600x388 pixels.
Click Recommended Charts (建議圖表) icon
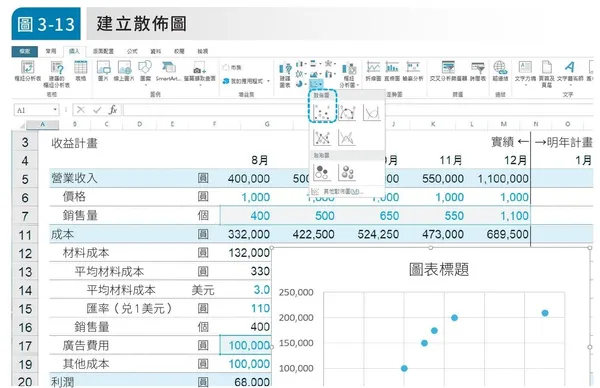tap(285, 69)
